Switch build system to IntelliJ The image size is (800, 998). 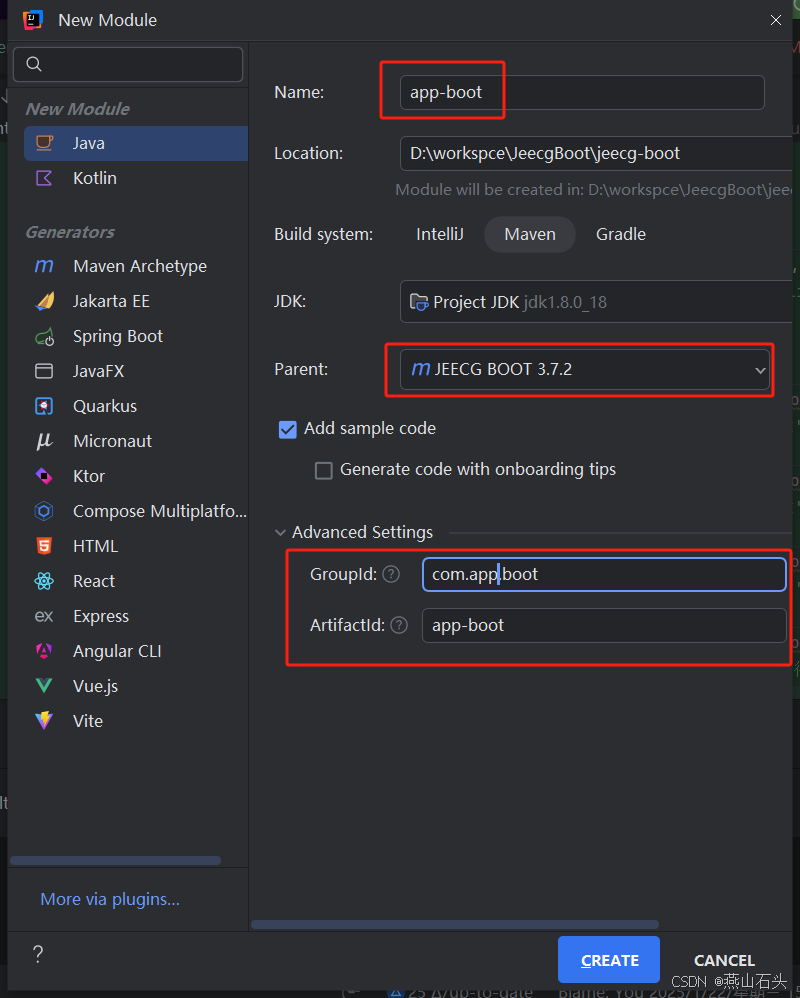tap(440, 234)
